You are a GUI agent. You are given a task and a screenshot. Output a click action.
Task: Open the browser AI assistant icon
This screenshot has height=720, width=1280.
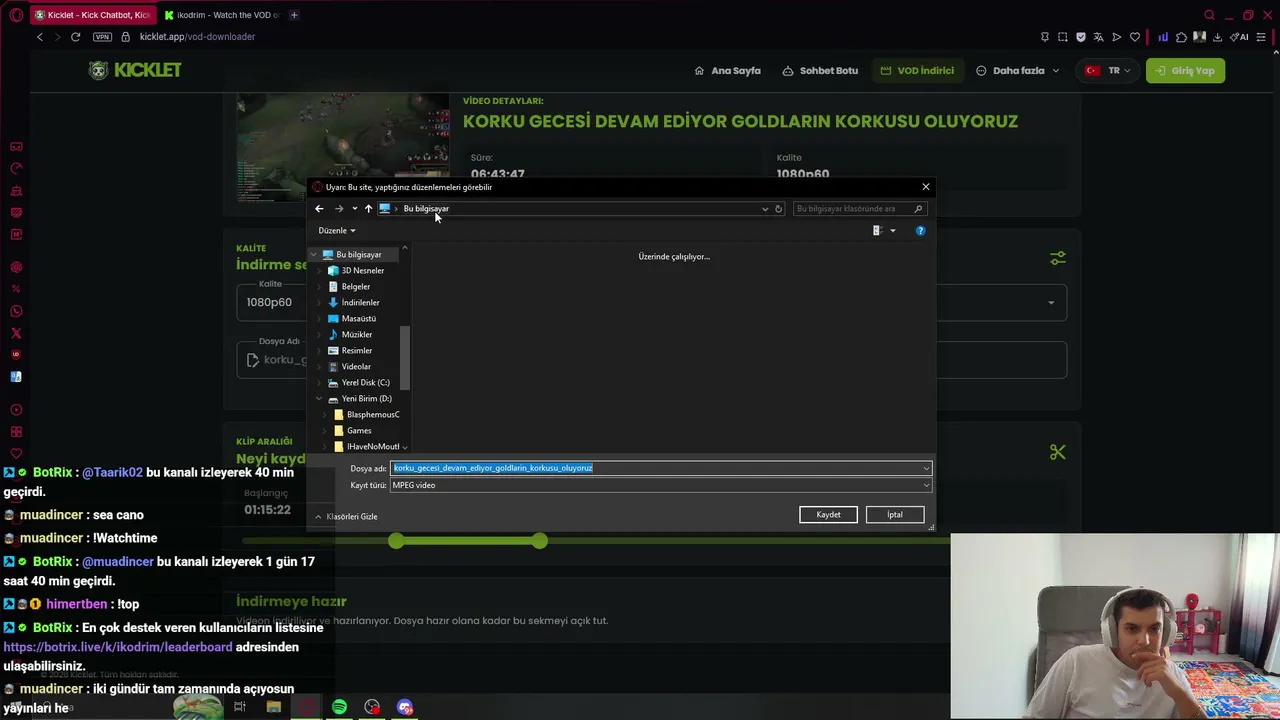[x=1240, y=37]
